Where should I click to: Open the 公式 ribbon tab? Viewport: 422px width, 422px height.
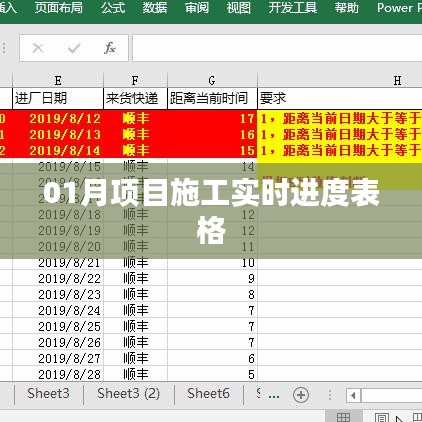point(113,7)
